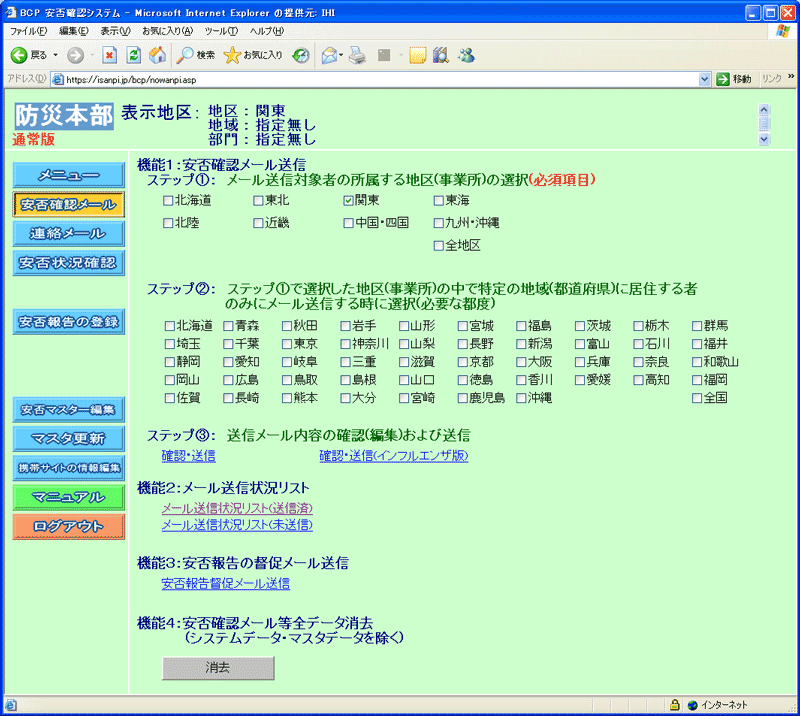Click the 連絡メール sidebar button
The height and width of the screenshot is (716, 800).
click(69, 234)
